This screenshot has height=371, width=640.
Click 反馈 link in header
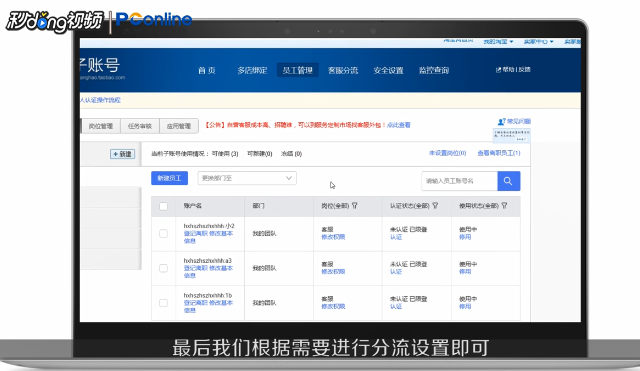click(x=524, y=70)
